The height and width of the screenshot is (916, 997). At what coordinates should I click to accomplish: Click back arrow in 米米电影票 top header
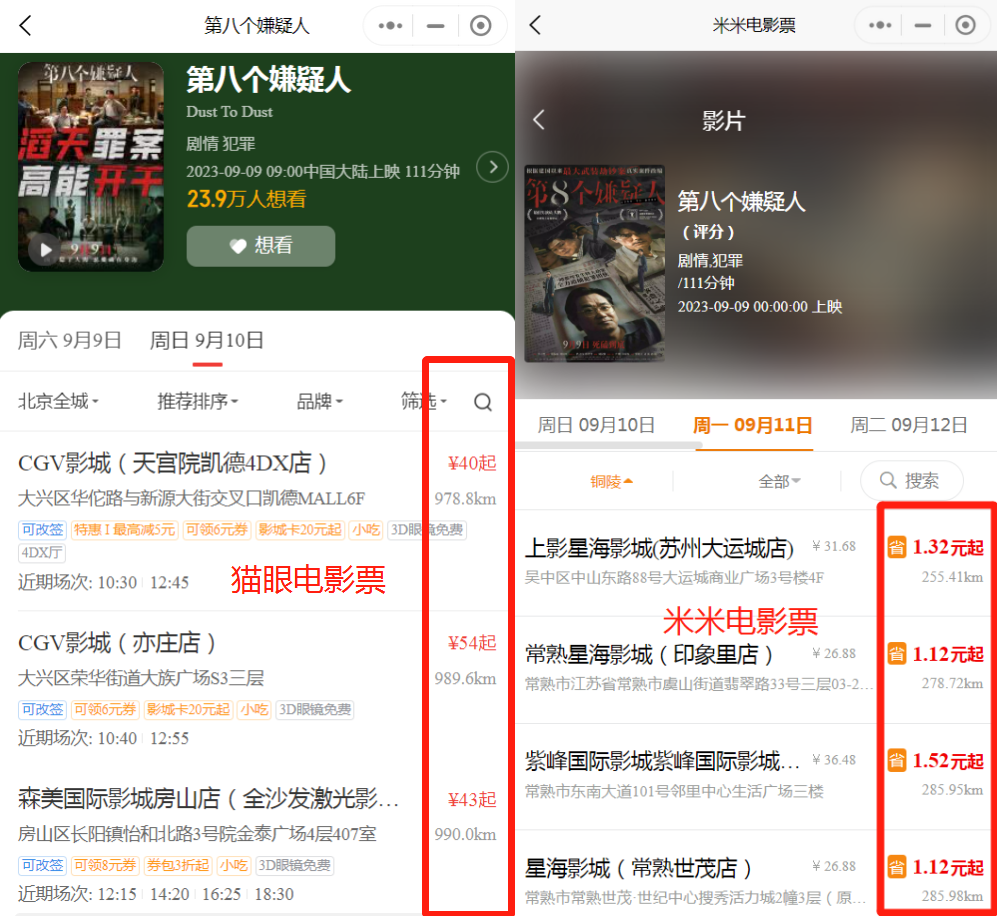point(535,26)
